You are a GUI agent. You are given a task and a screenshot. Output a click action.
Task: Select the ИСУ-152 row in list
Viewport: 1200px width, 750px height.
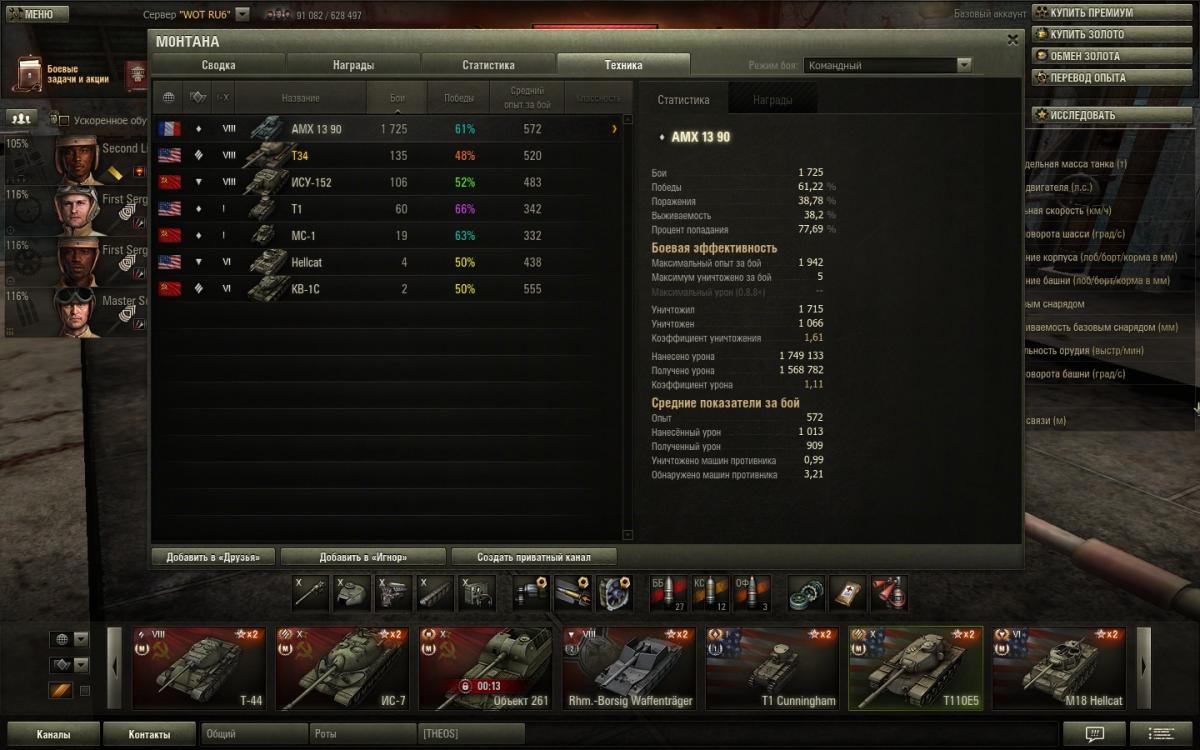[389, 182]
